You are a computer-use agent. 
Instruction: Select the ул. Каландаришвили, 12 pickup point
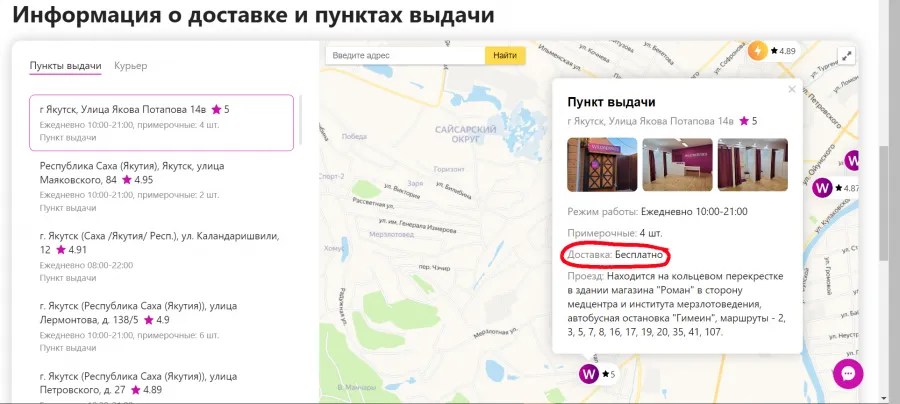pyautogui.click(x=161, y=257)
